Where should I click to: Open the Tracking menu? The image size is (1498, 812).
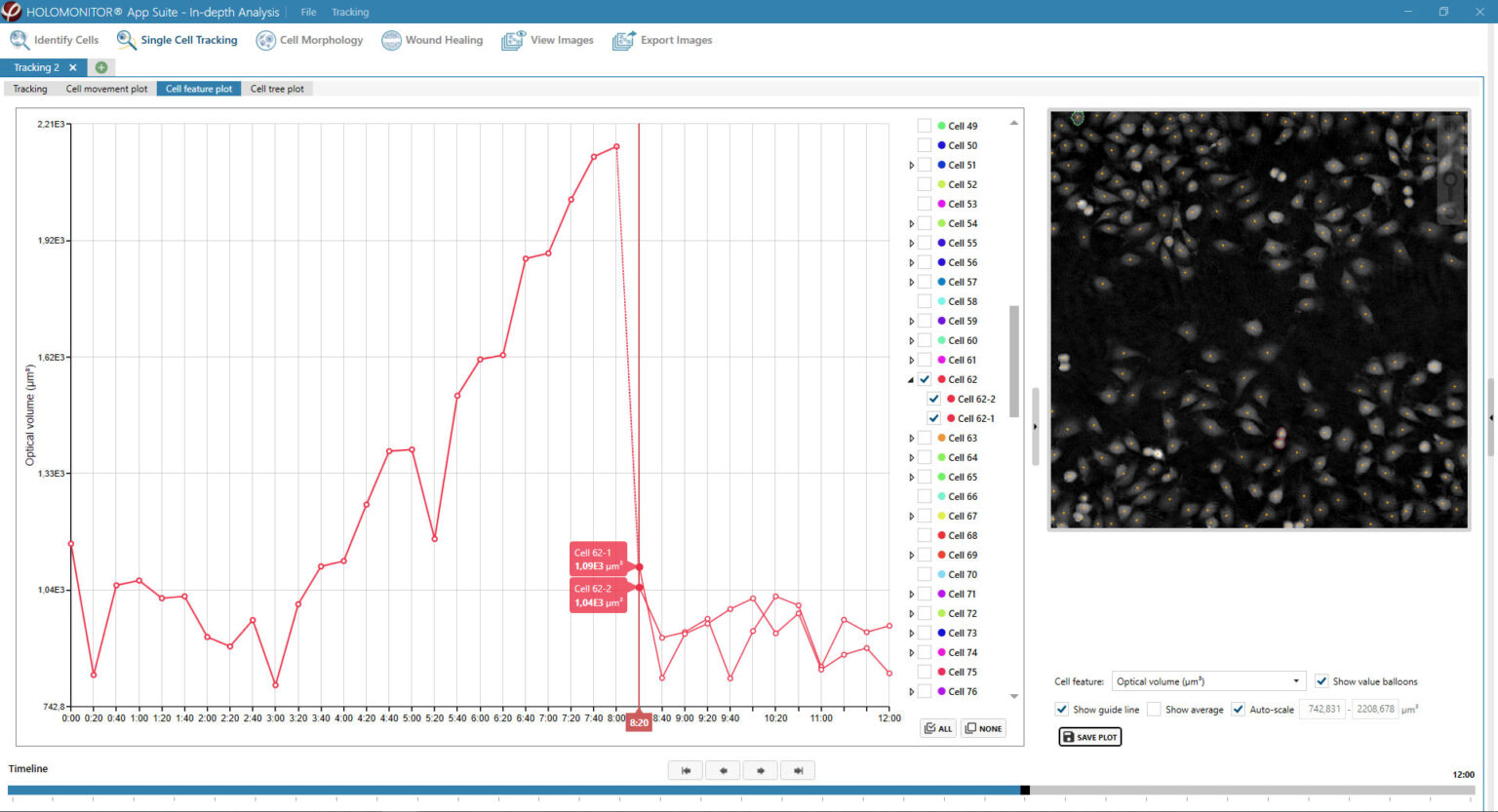[349, 12]
